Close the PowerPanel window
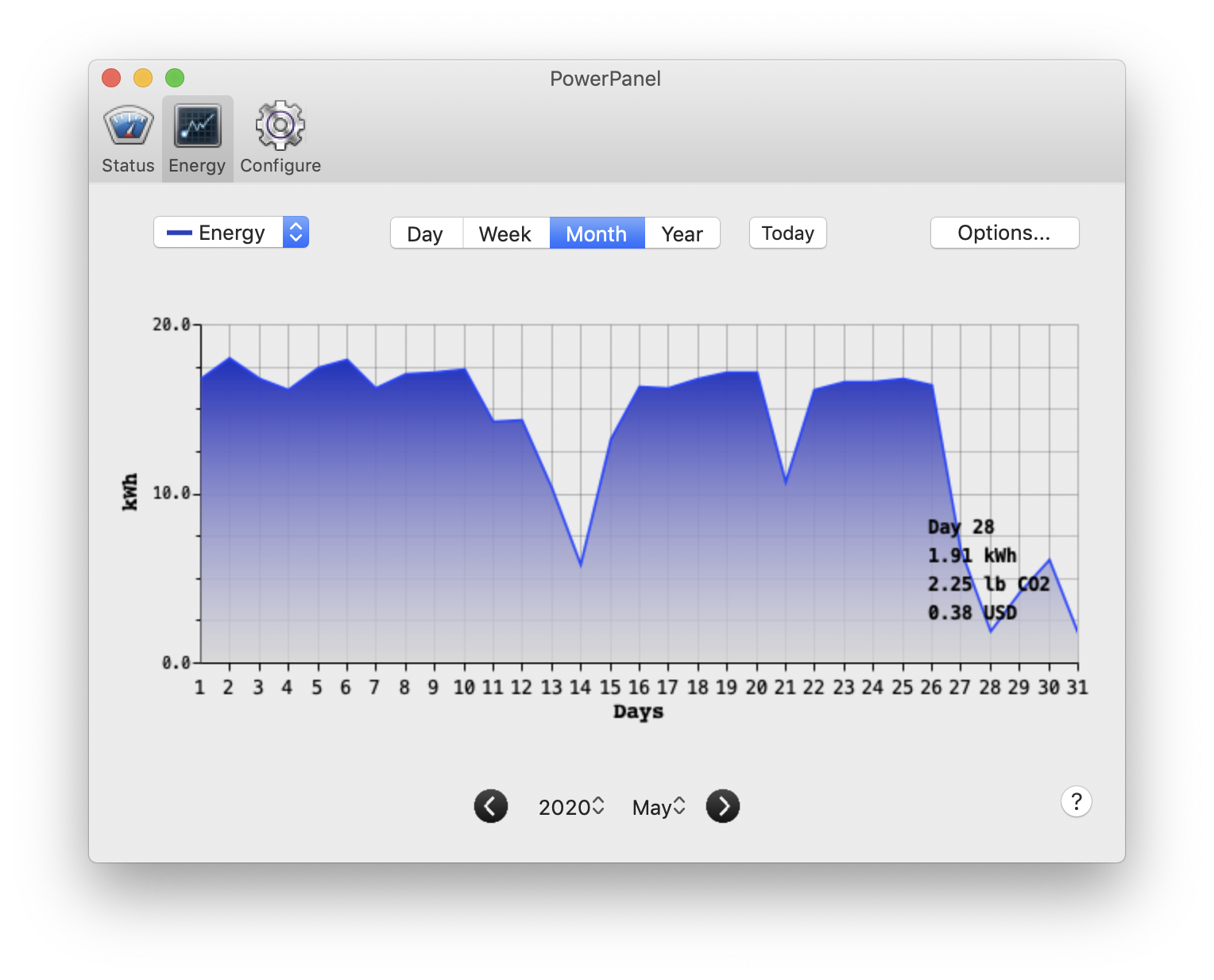1214x980 pixels. pos(111,78)
